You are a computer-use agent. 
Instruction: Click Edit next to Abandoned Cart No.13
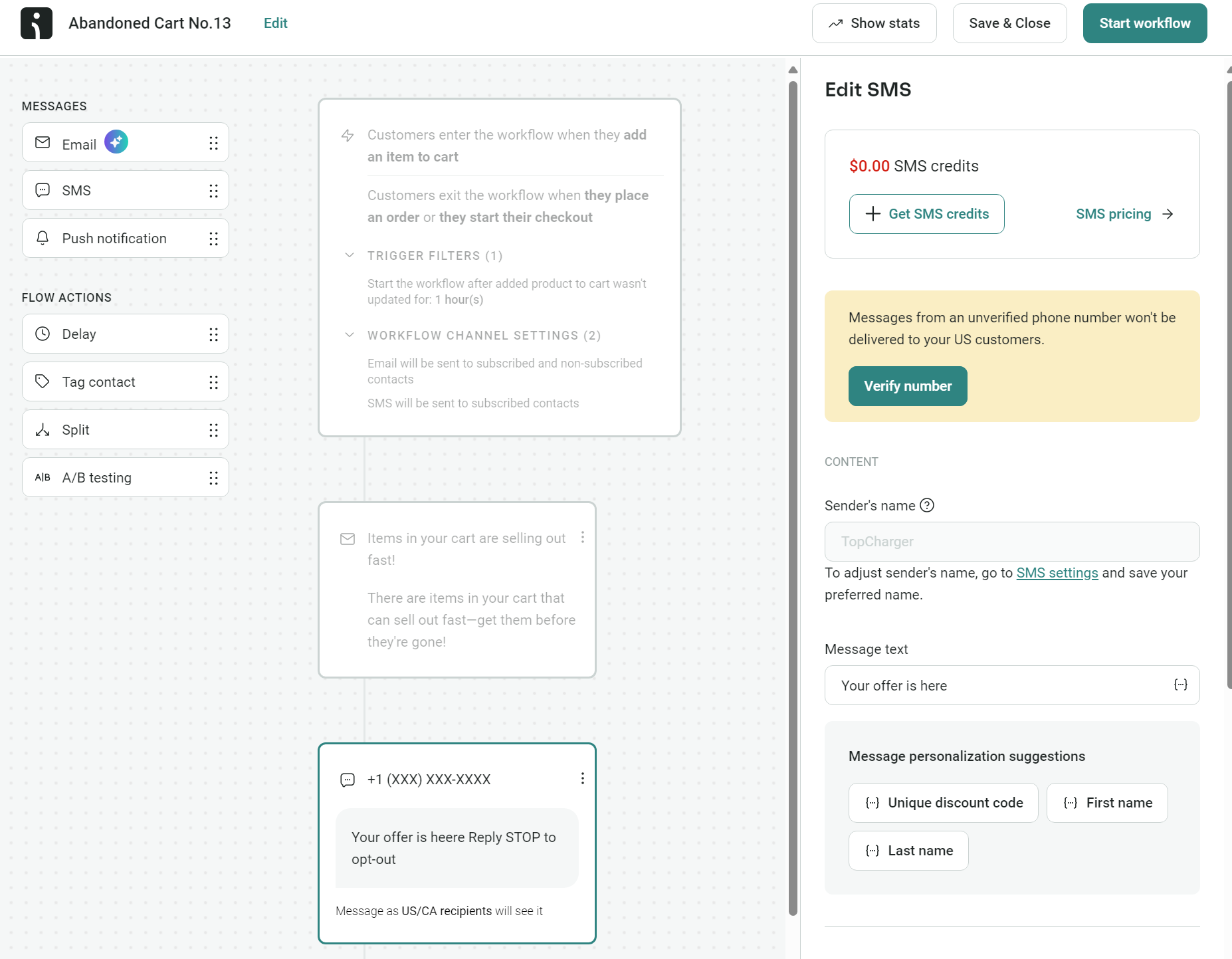[x=275, y=23]
